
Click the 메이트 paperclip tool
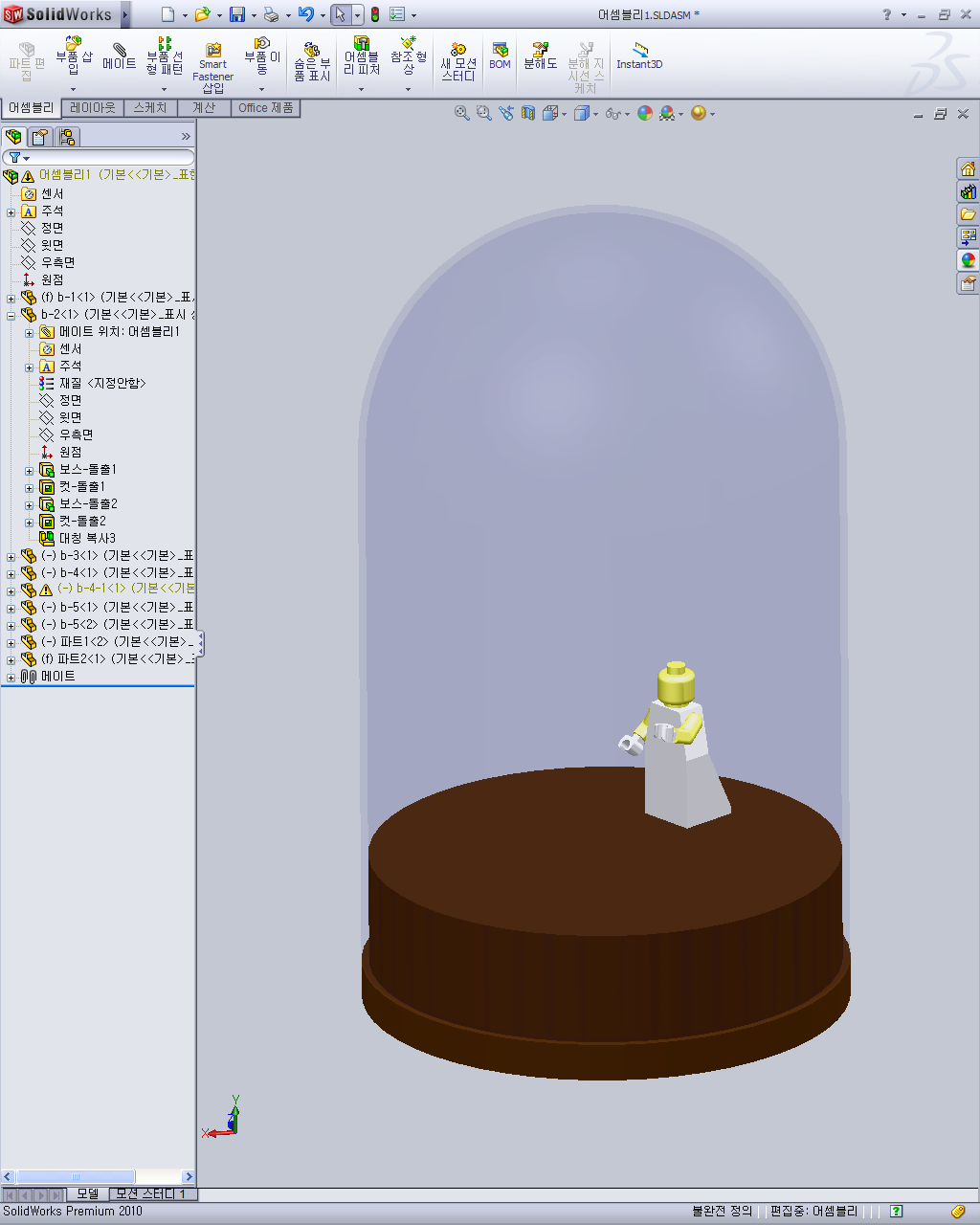[x=120, y=56]
